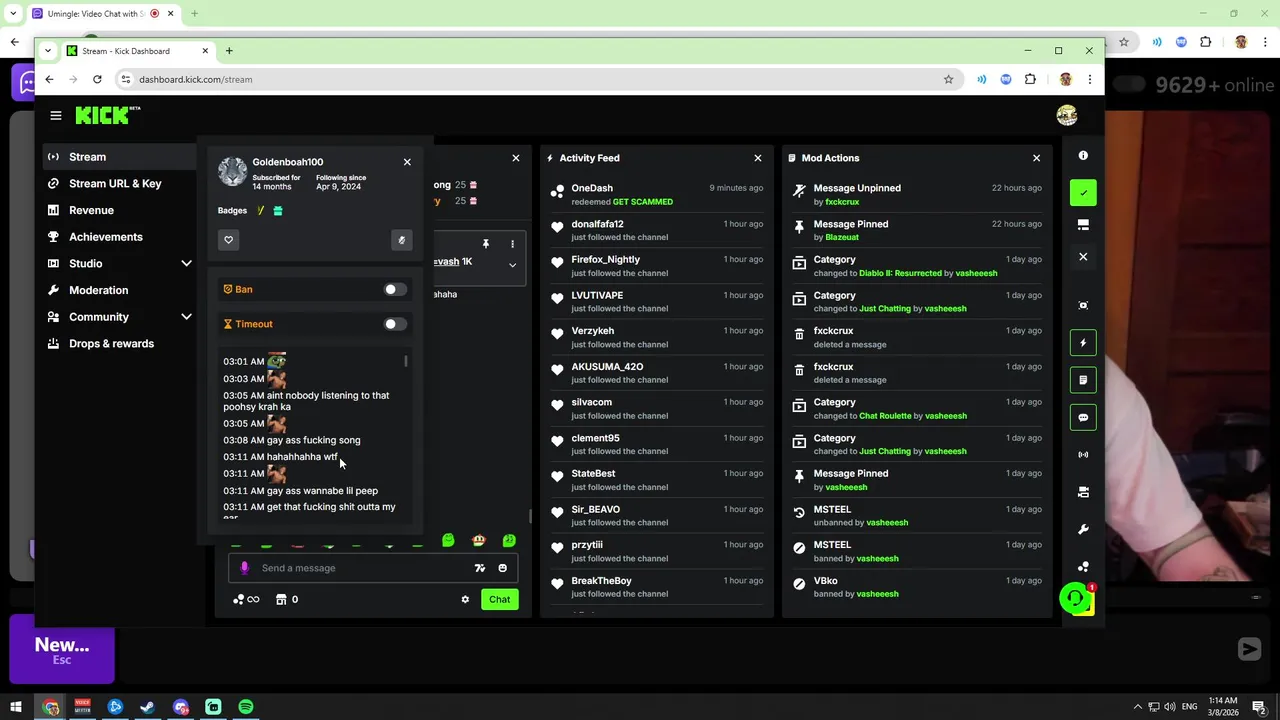This screenshot has height=720, width=1280.
Task: Click the GET SCAMMED reward from OneDash
Action: point(642,202)
